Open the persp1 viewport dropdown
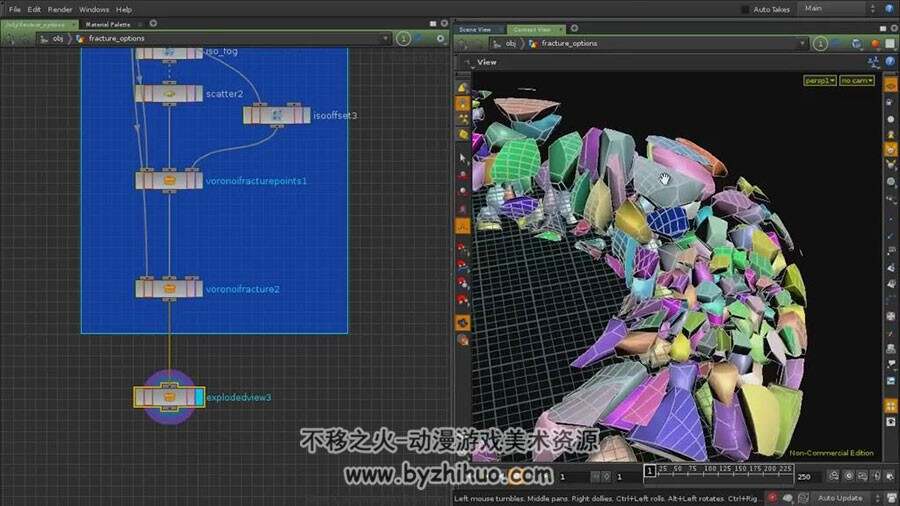The image size is (900, 506). pos(820,80)
